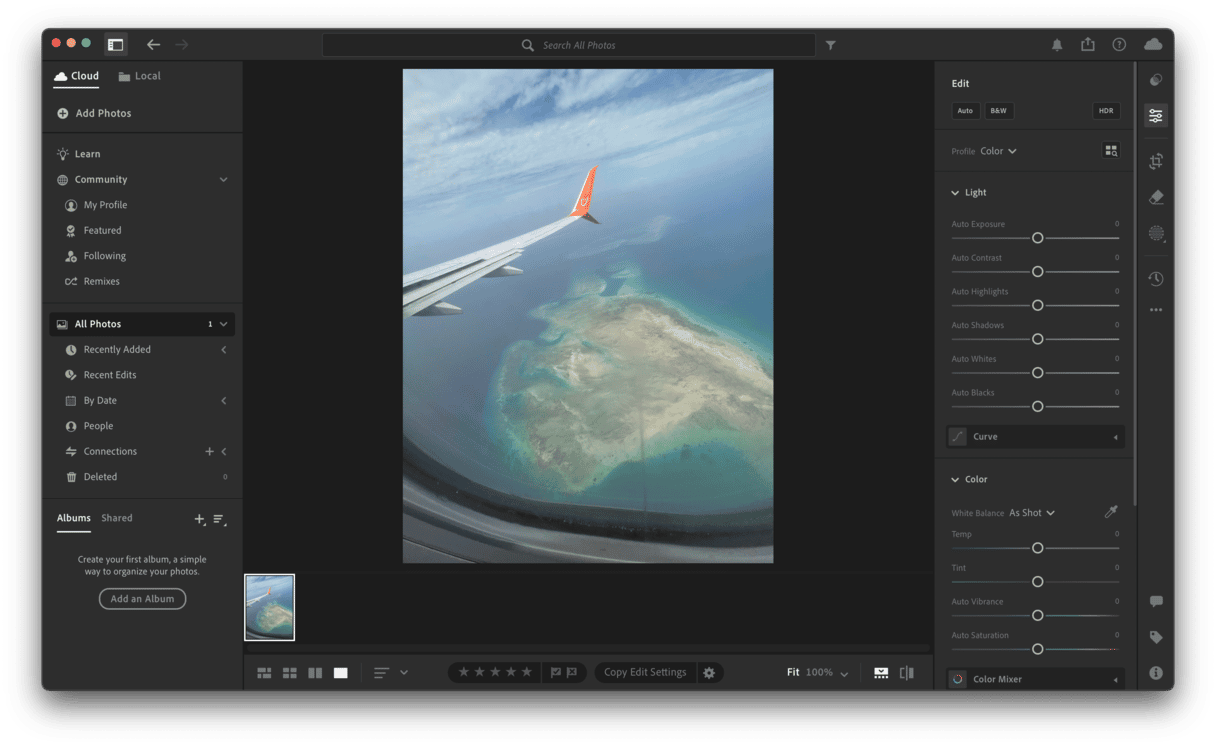Open the Profile Color dropdown
This screenshot has width=1216, height=746.
[998, 151]
